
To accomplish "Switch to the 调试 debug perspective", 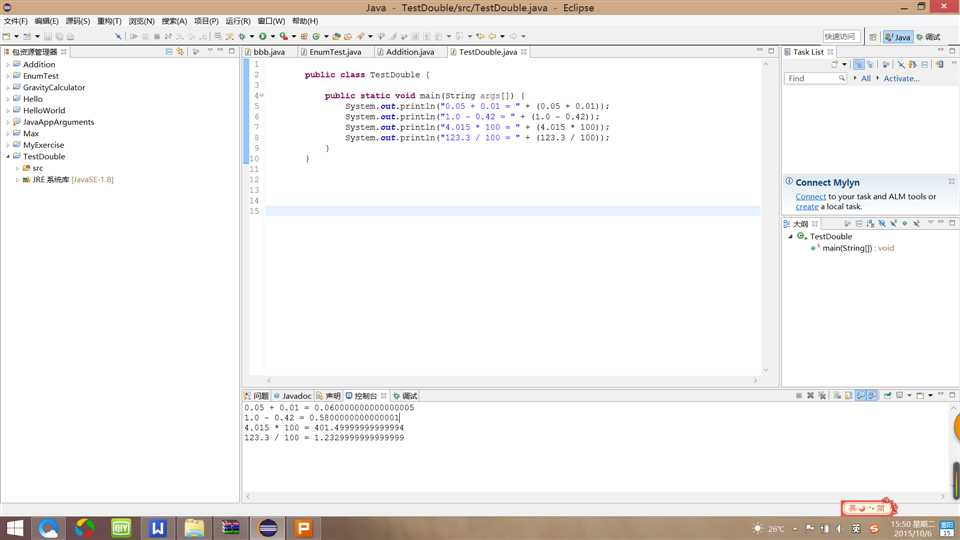I will [x=928, y=37].
